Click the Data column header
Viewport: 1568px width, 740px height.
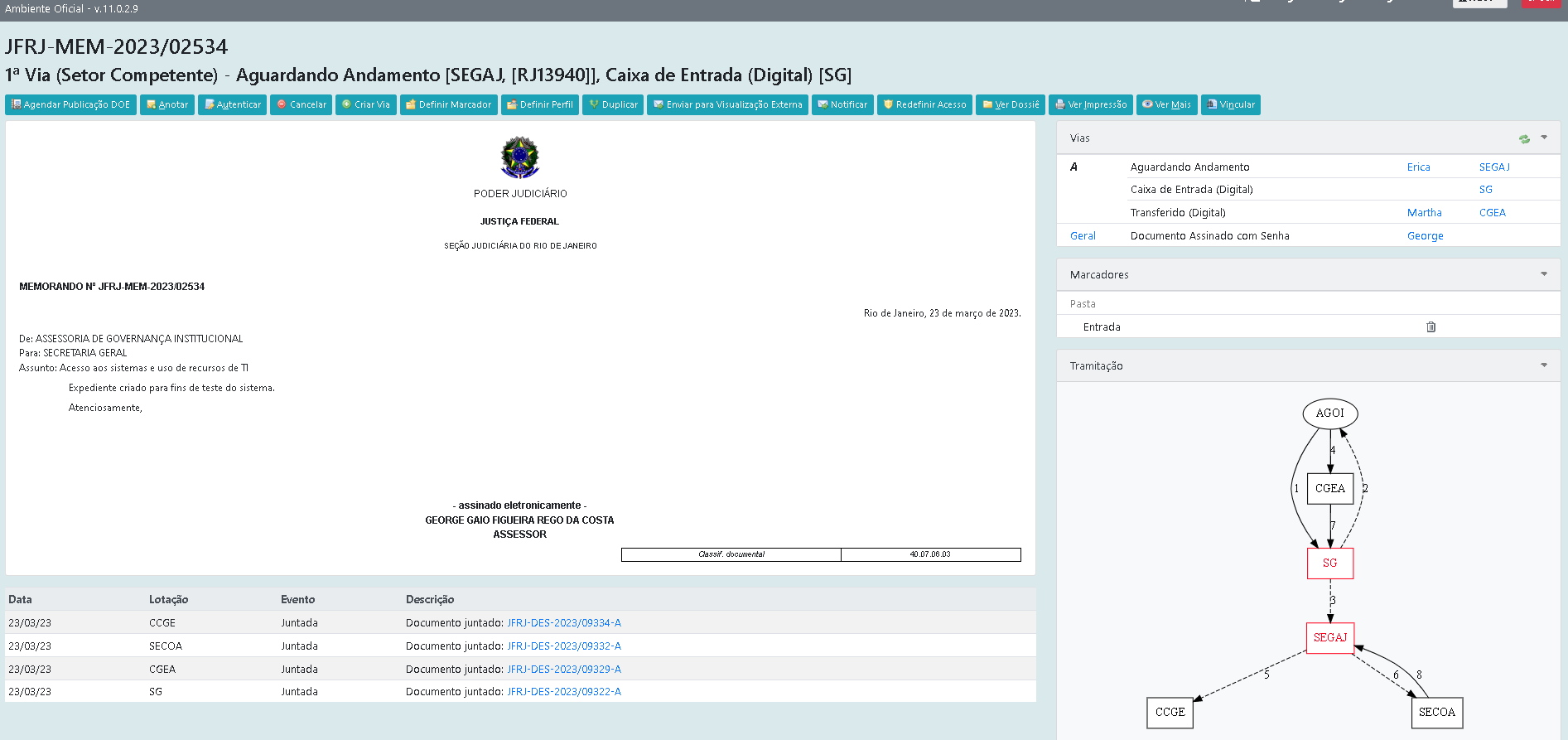(x=20, y=600)
